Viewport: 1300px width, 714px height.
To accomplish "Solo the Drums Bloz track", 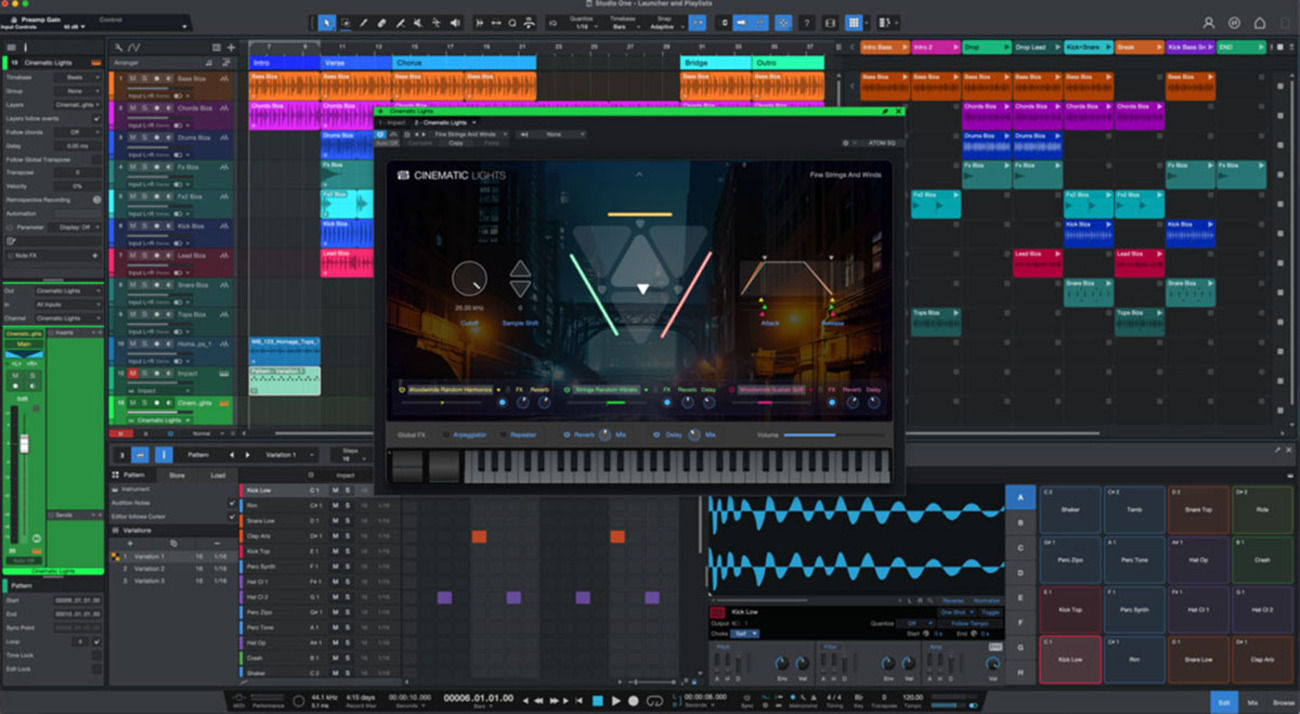I will pos(143,138).
